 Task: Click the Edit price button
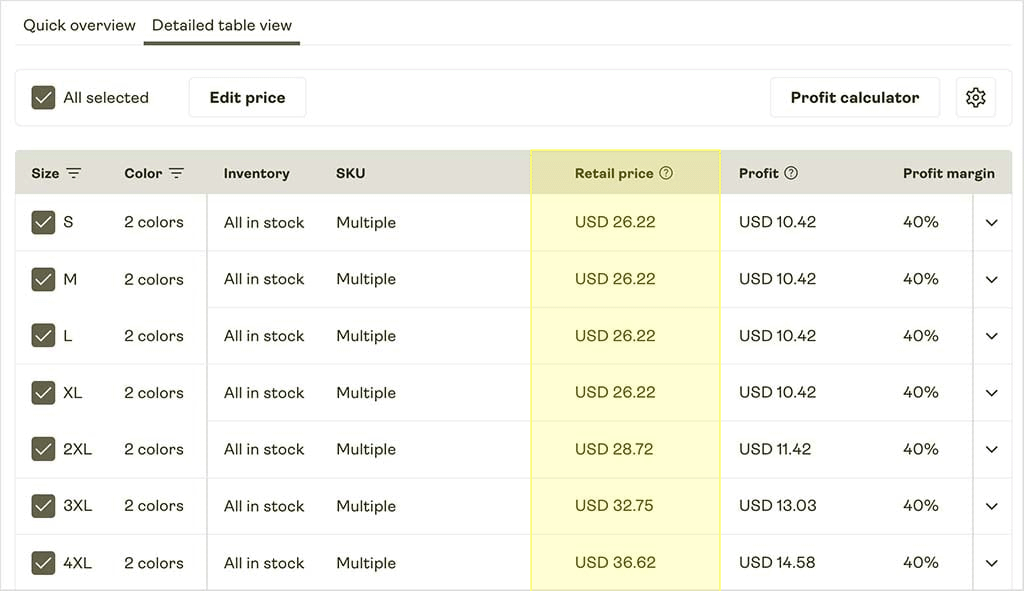pos(247,98)
